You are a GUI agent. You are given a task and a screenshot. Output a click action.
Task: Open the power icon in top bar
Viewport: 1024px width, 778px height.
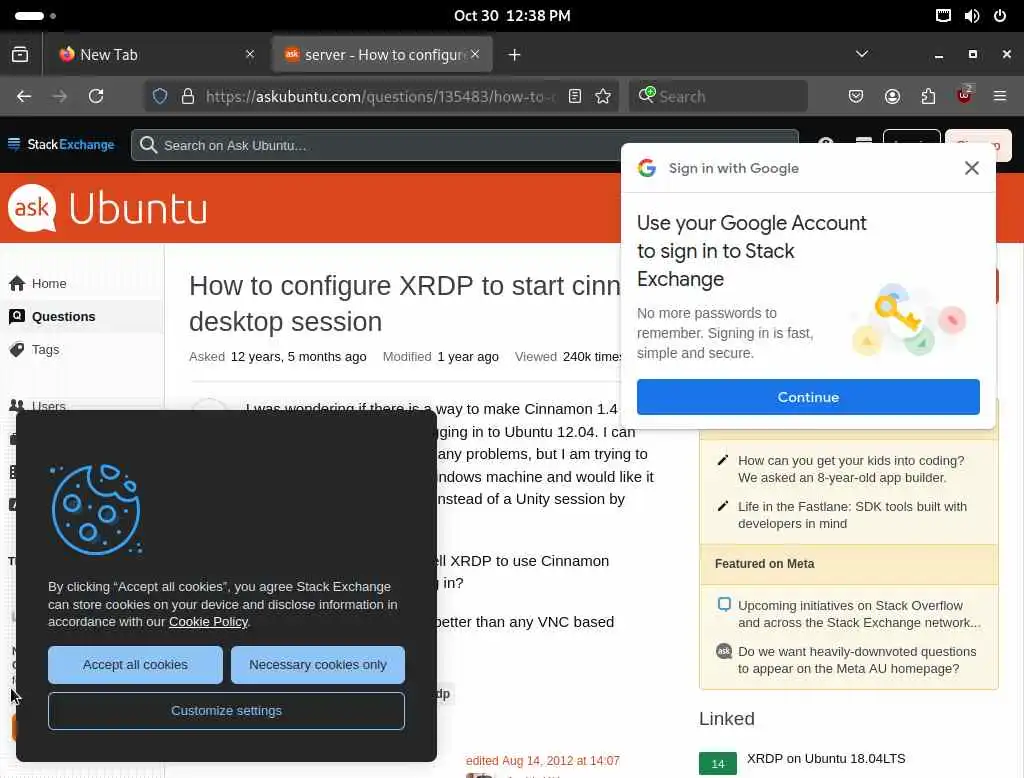pyautogui.click(x=1000, y=16)
